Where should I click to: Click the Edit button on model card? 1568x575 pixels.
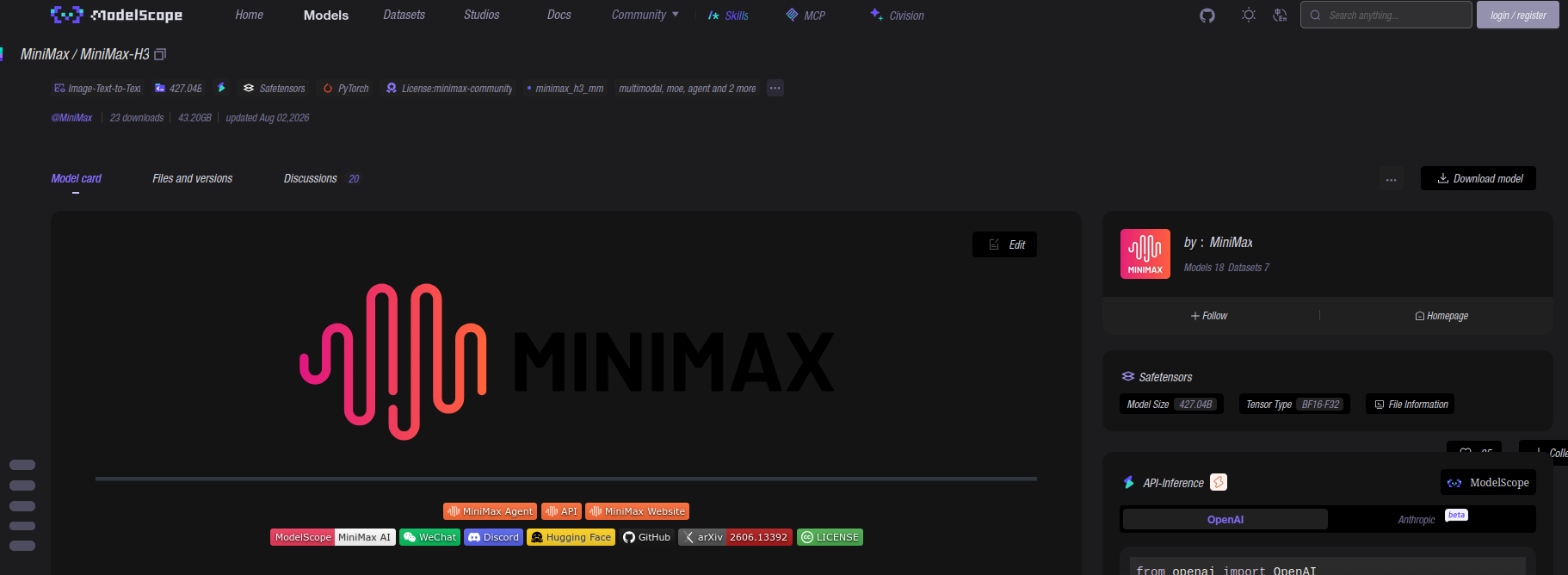click(x=1004, y=244)
